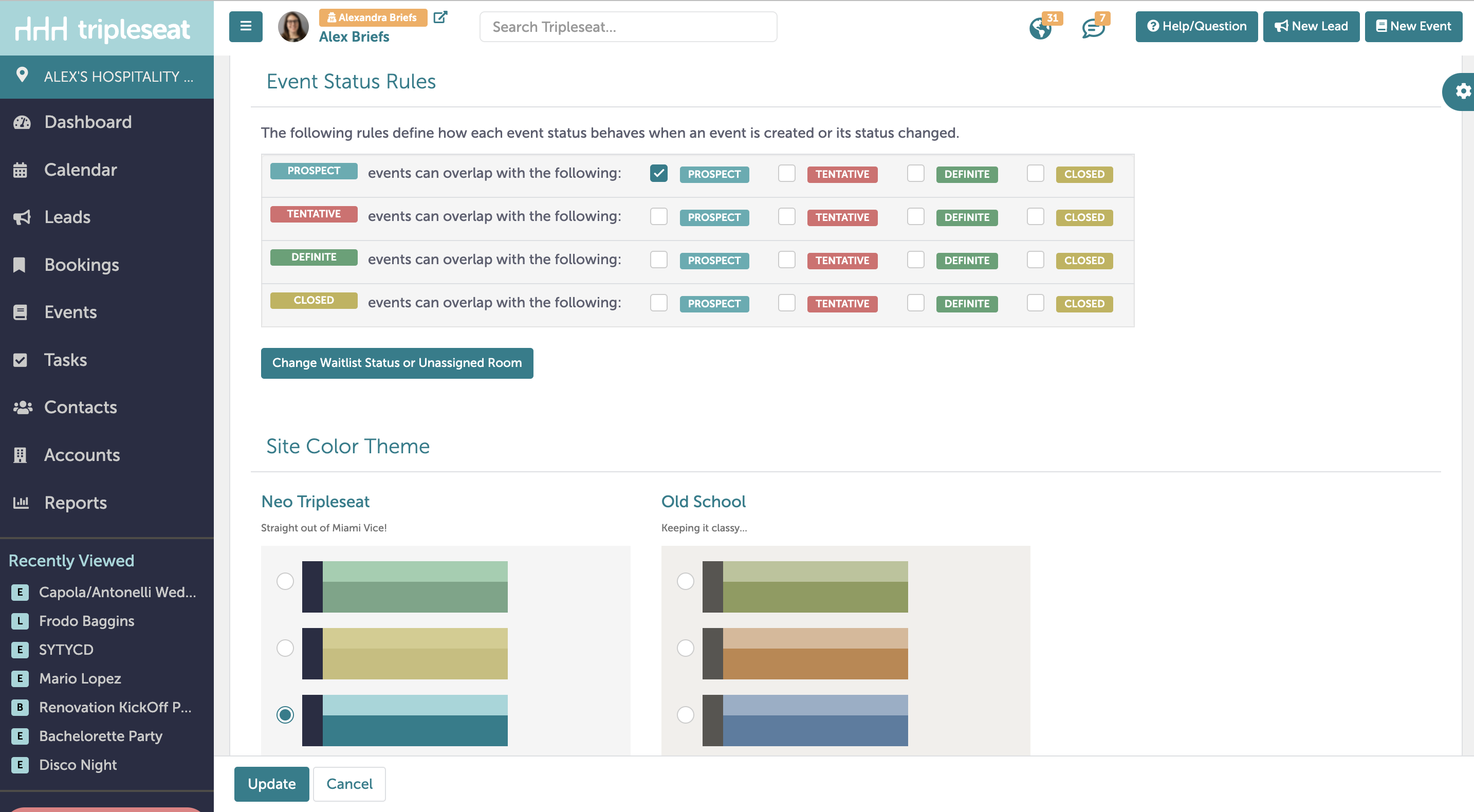Uncheck Prospect overlap in the Prospect row
1474x812 pixels.
coord(658,173)
